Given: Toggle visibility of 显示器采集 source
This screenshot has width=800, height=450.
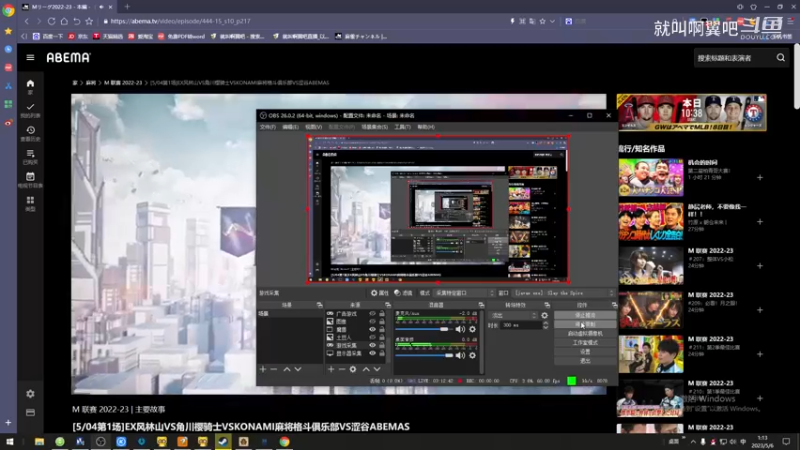Looking at the screenshot, I should [x=372, y=353].
